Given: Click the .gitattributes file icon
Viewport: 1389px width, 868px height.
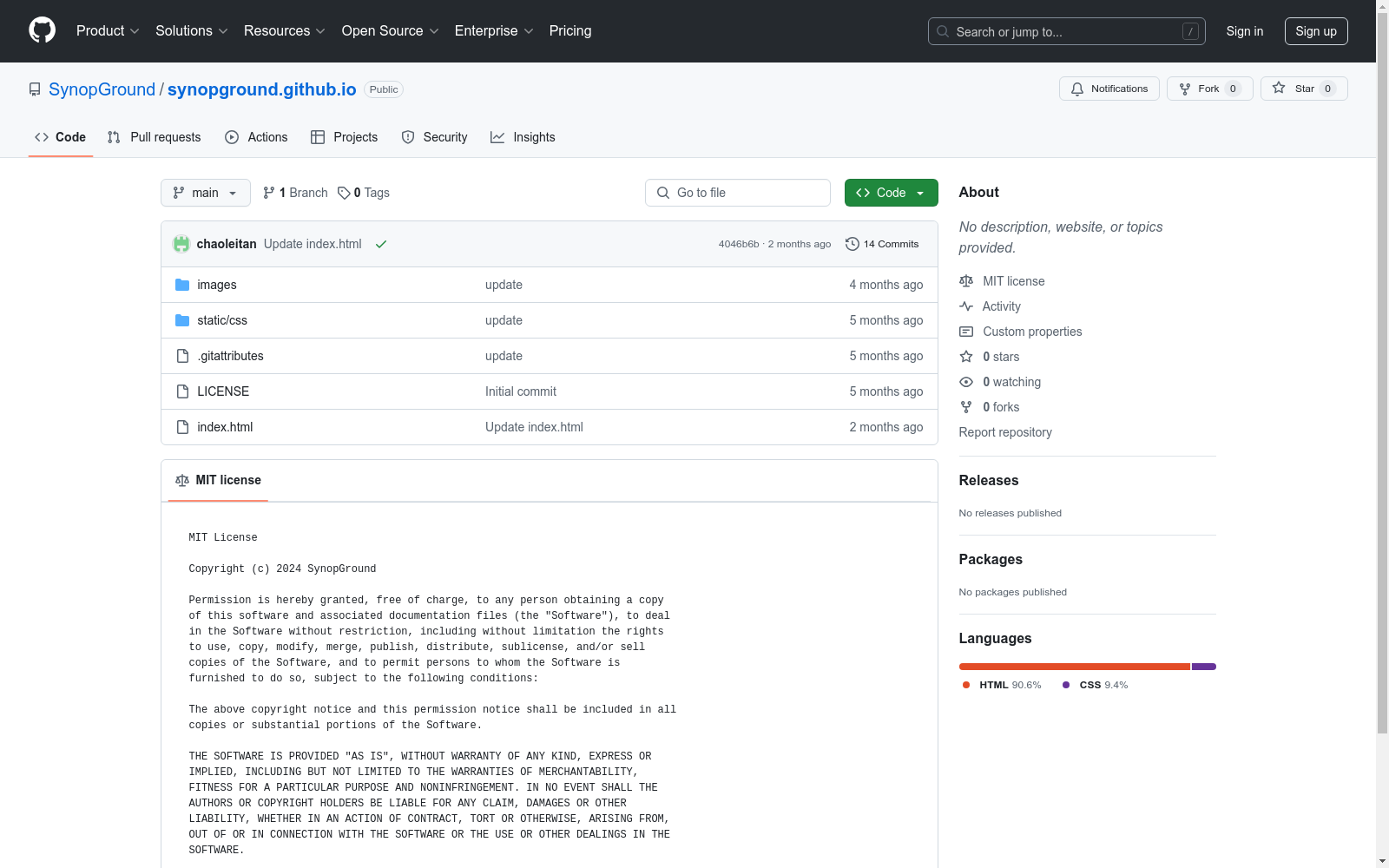Looking at the screenshot, I should click(182, 356).
